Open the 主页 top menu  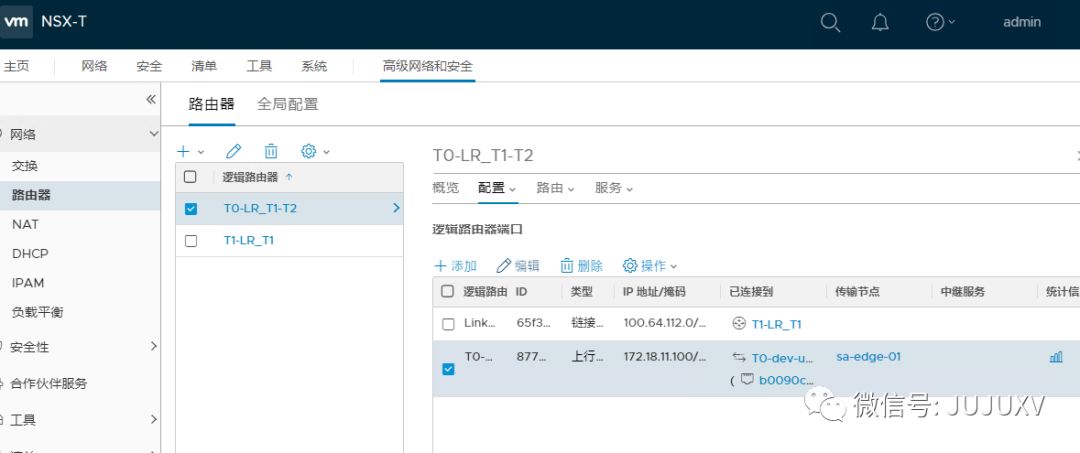[17, 66]
